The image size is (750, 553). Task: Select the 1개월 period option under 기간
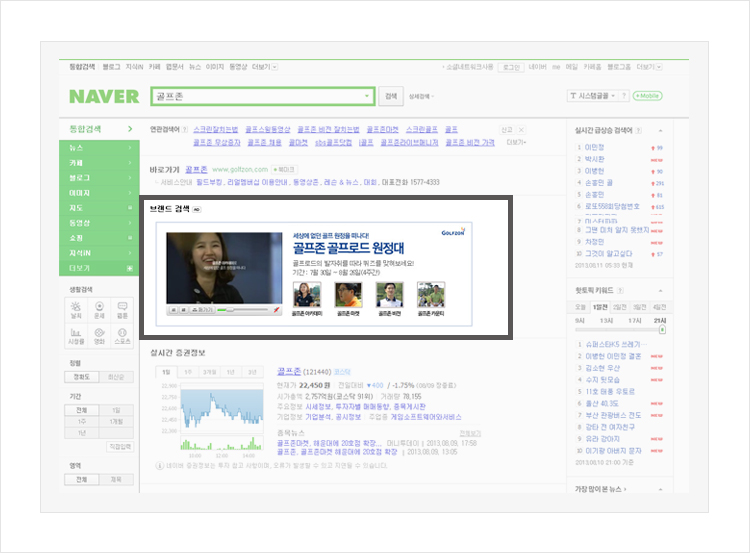pos(116,421)
